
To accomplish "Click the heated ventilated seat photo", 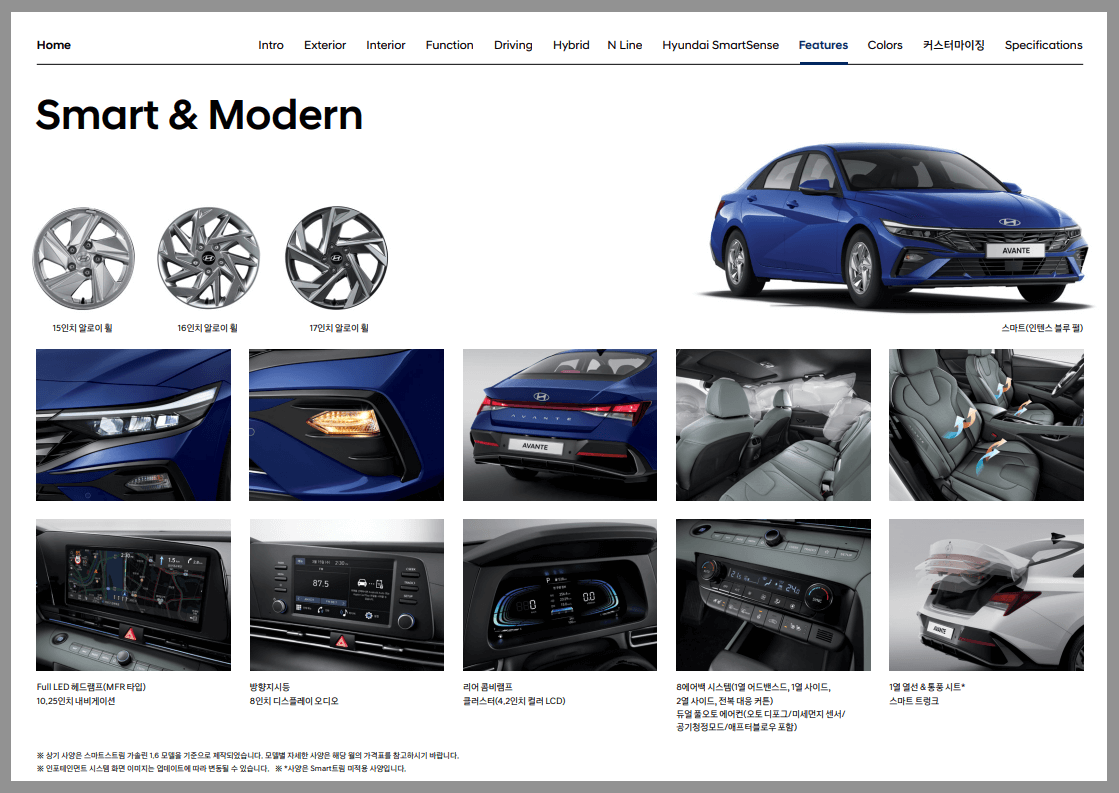I will pos(986,425).
